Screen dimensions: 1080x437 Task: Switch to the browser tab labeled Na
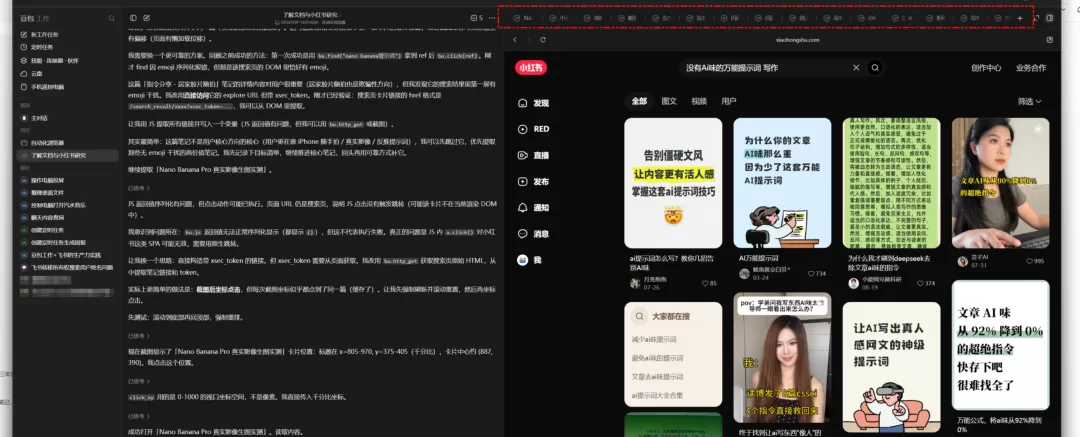point(521,18)
